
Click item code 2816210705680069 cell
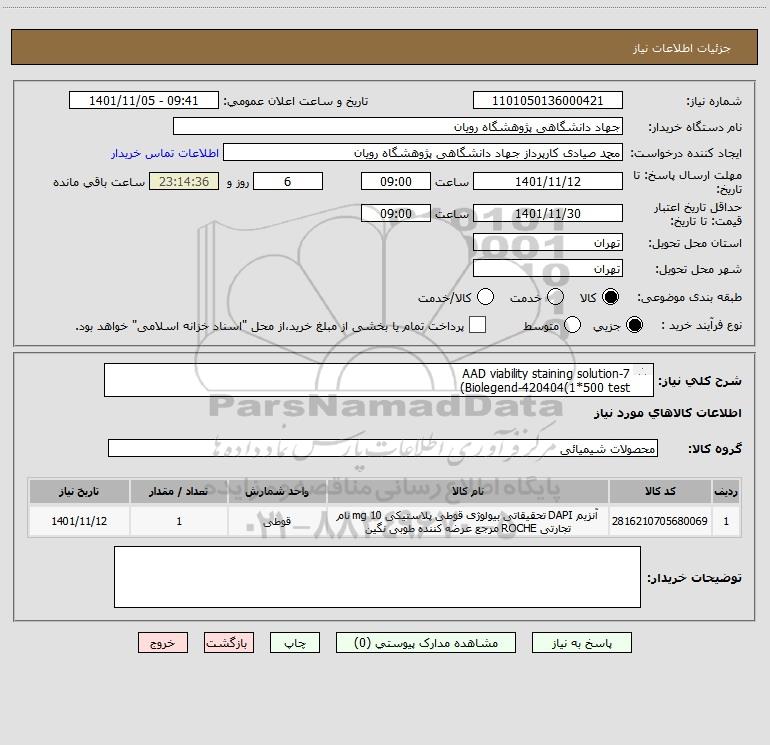tap(660, 522)
